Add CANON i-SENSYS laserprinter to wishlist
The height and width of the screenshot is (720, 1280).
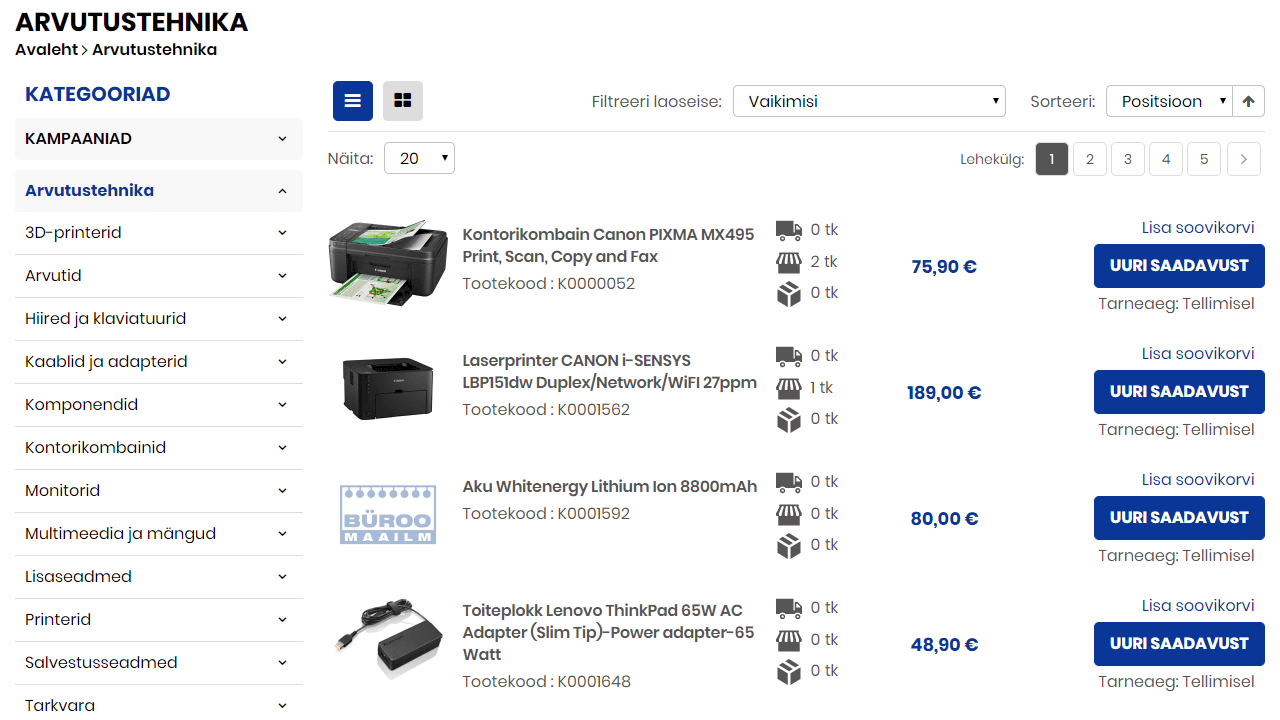(x=1198, y=354)
